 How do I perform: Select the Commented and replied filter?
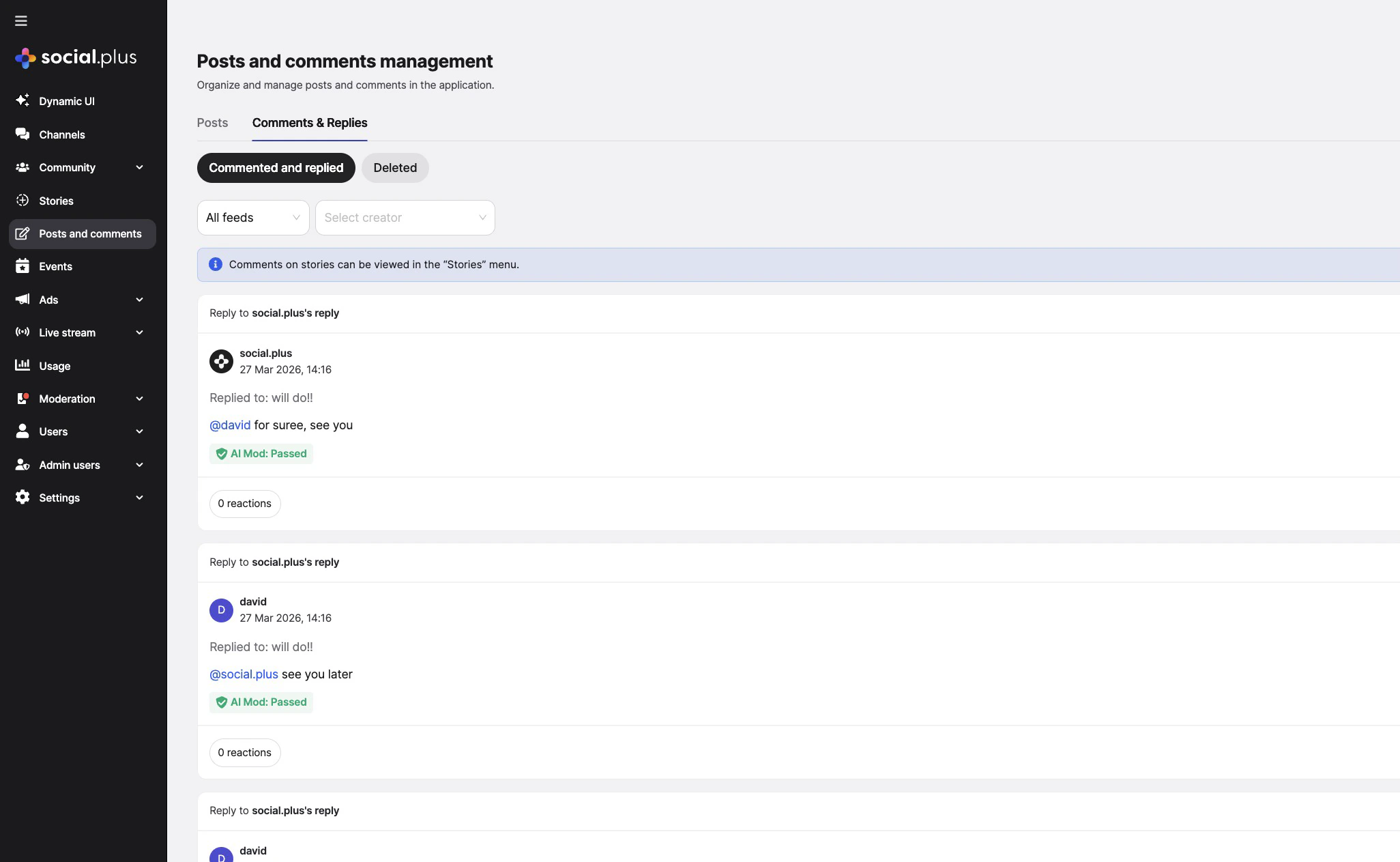(276, 167)
